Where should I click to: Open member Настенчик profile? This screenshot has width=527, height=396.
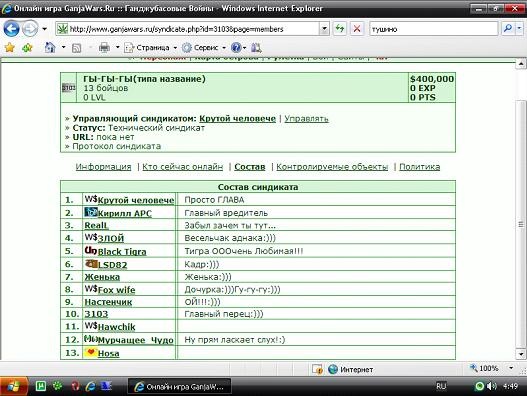tap(108, 302)
